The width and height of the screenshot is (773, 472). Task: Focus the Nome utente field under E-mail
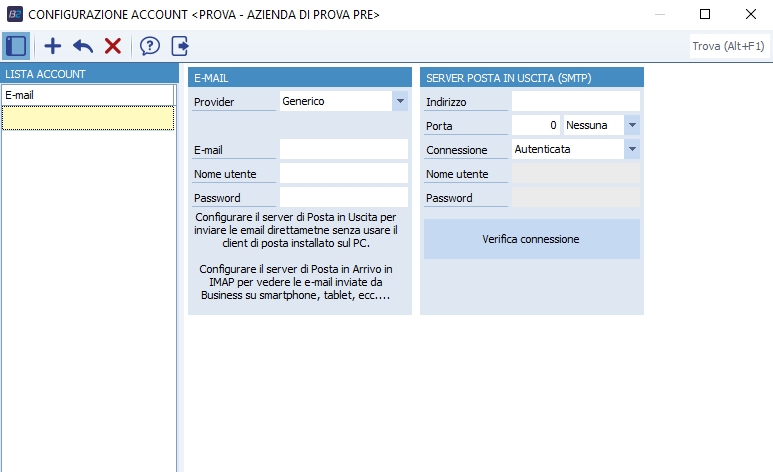point(344,173)
